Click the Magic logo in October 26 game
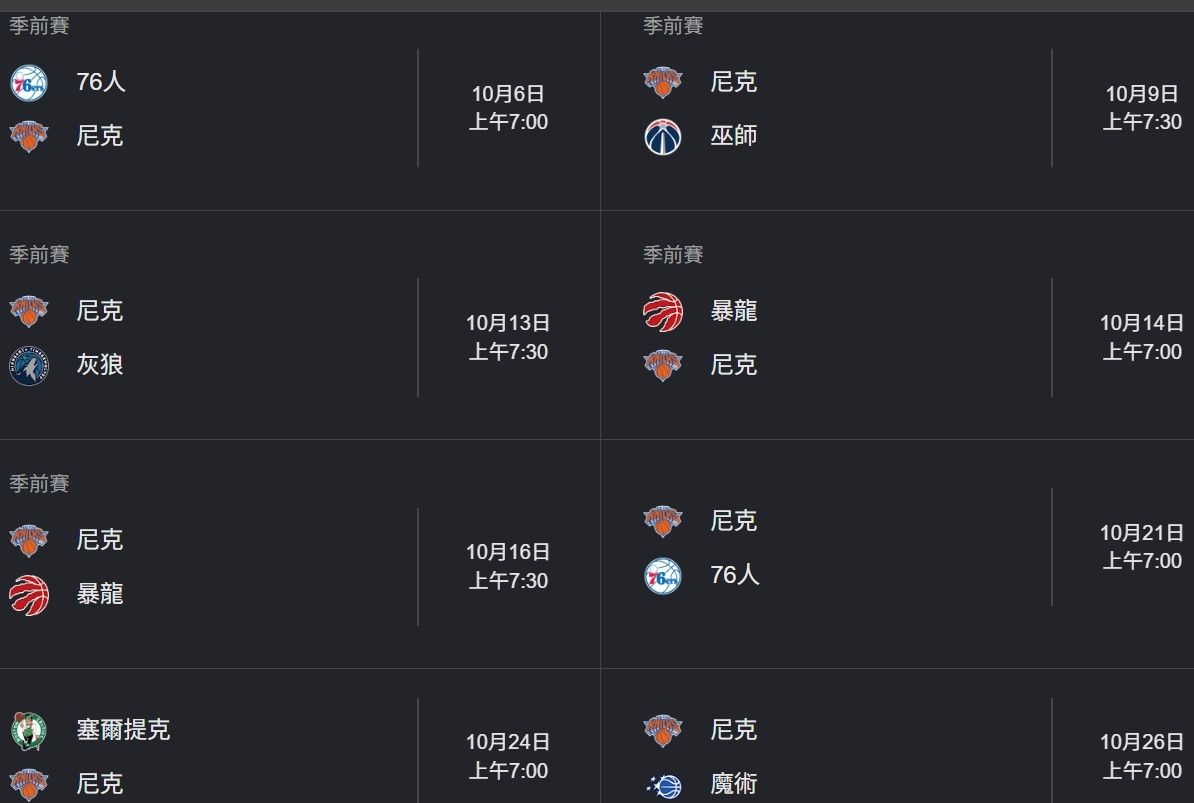This screenshot has width=1194, height=803. [662, 785]
